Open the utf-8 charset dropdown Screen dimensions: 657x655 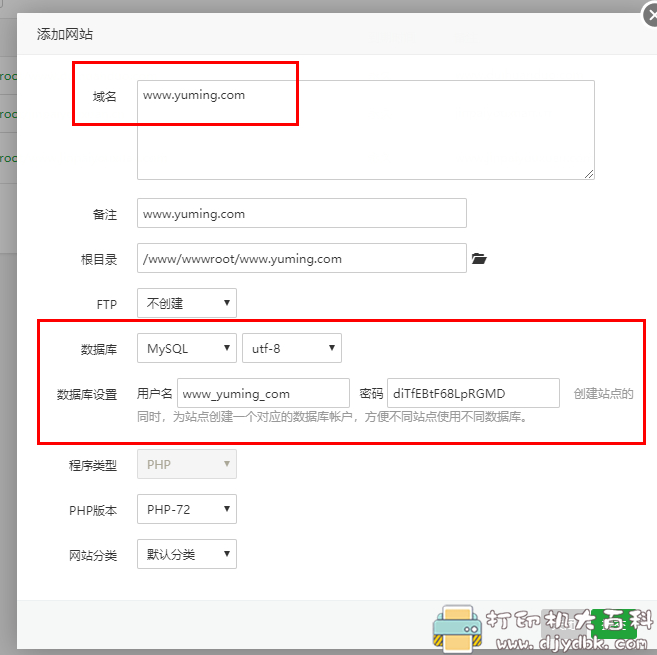(x=292, y=348)
